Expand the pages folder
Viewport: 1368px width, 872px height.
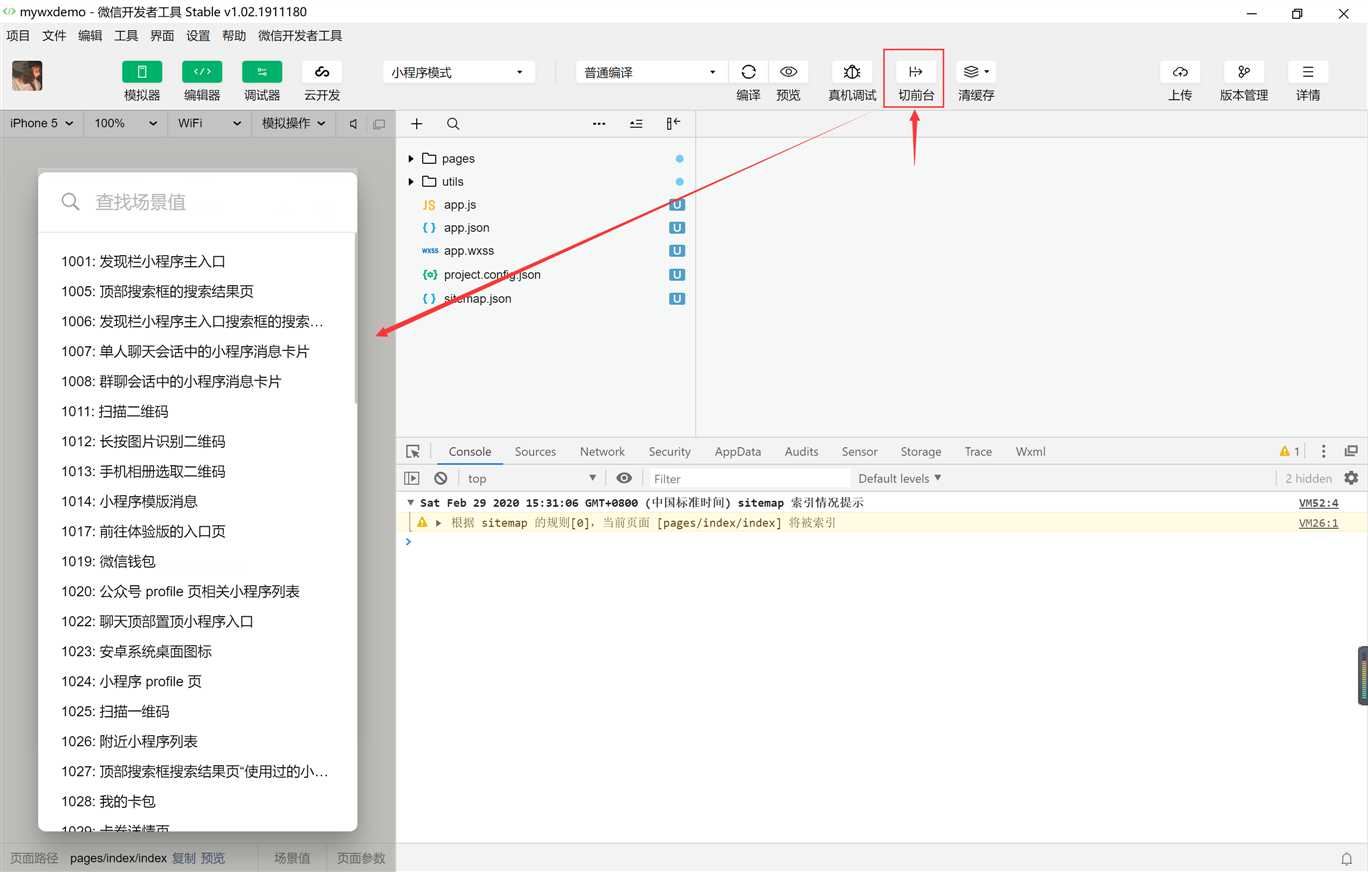[411, 159]
